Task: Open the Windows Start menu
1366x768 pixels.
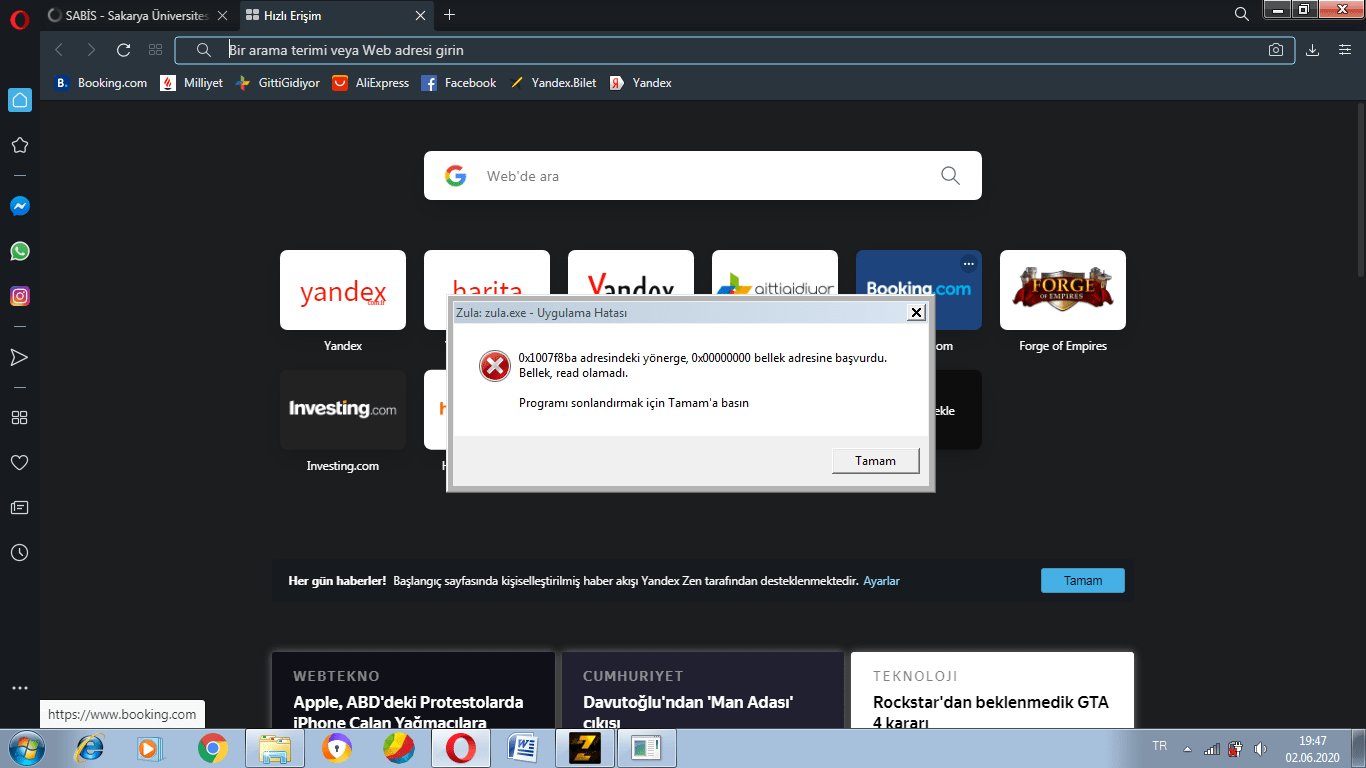Action: click(27, 748)
